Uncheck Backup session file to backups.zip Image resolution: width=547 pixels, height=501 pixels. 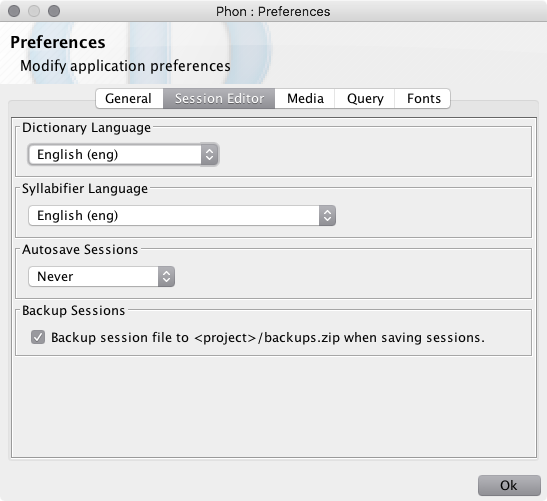[38, 337]
